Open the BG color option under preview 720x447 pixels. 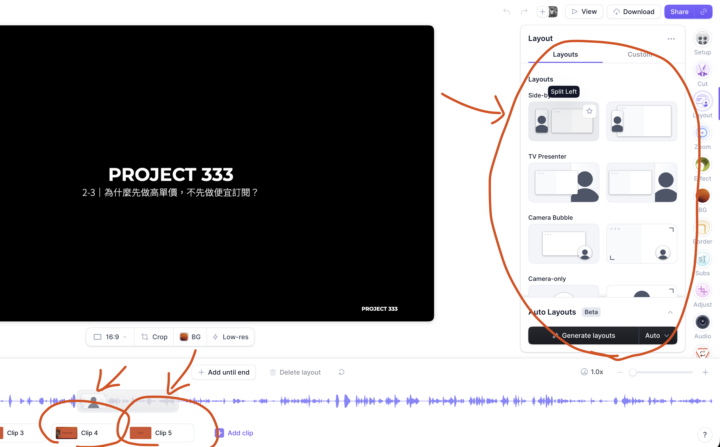(190, 337)
